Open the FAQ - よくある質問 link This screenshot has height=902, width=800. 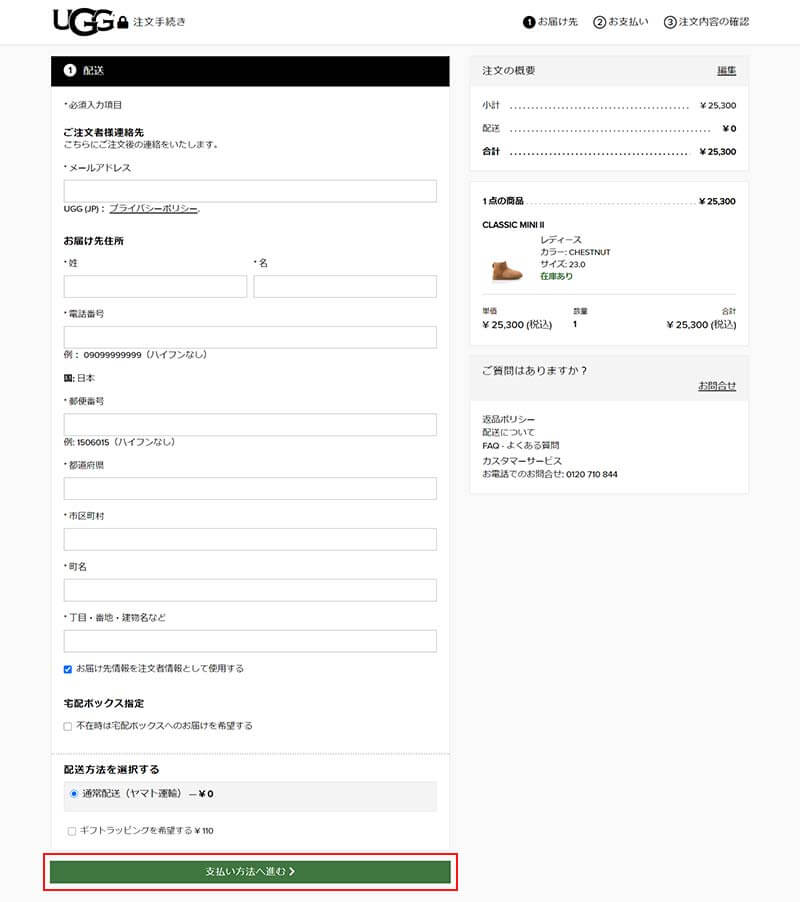(x=520, y=445)
